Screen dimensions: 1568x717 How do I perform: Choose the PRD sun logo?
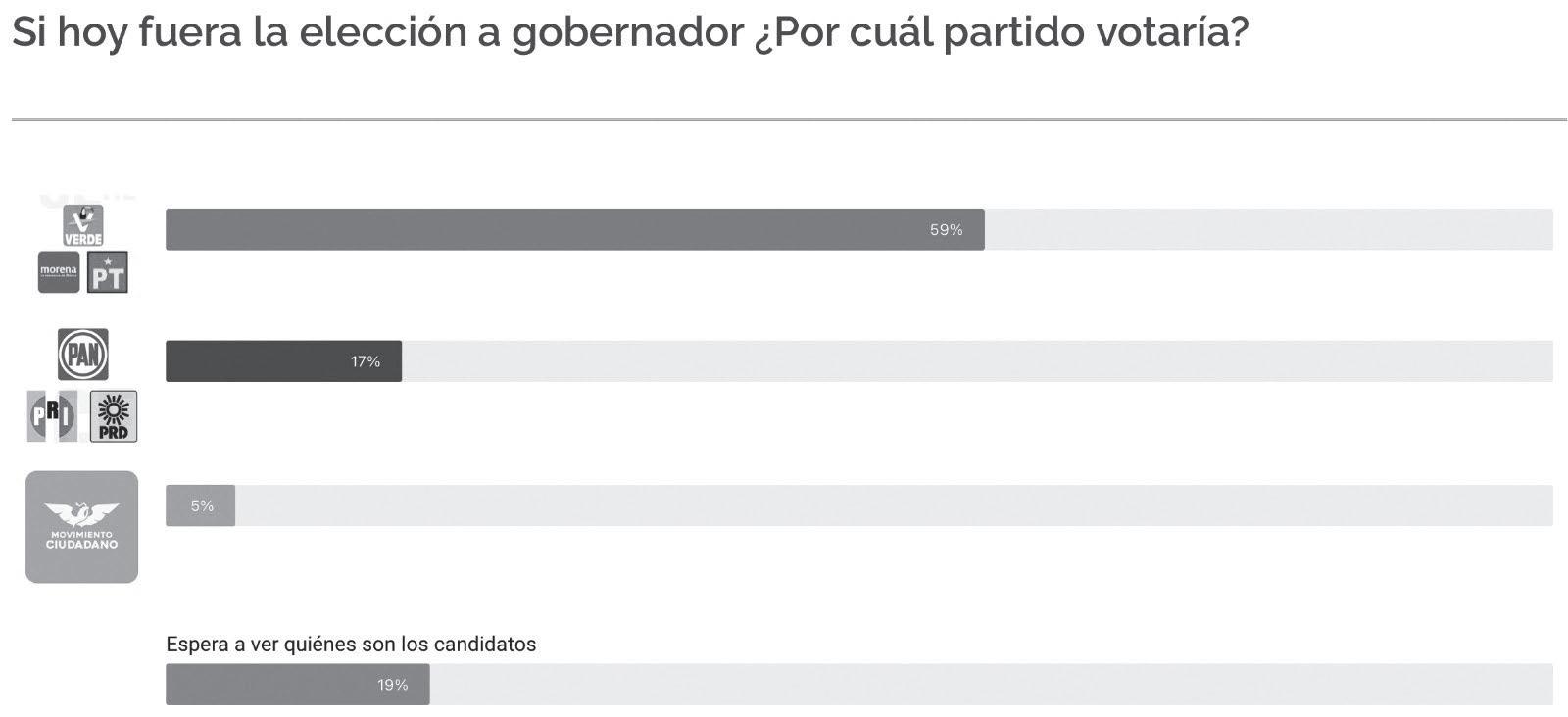[114, 416]
